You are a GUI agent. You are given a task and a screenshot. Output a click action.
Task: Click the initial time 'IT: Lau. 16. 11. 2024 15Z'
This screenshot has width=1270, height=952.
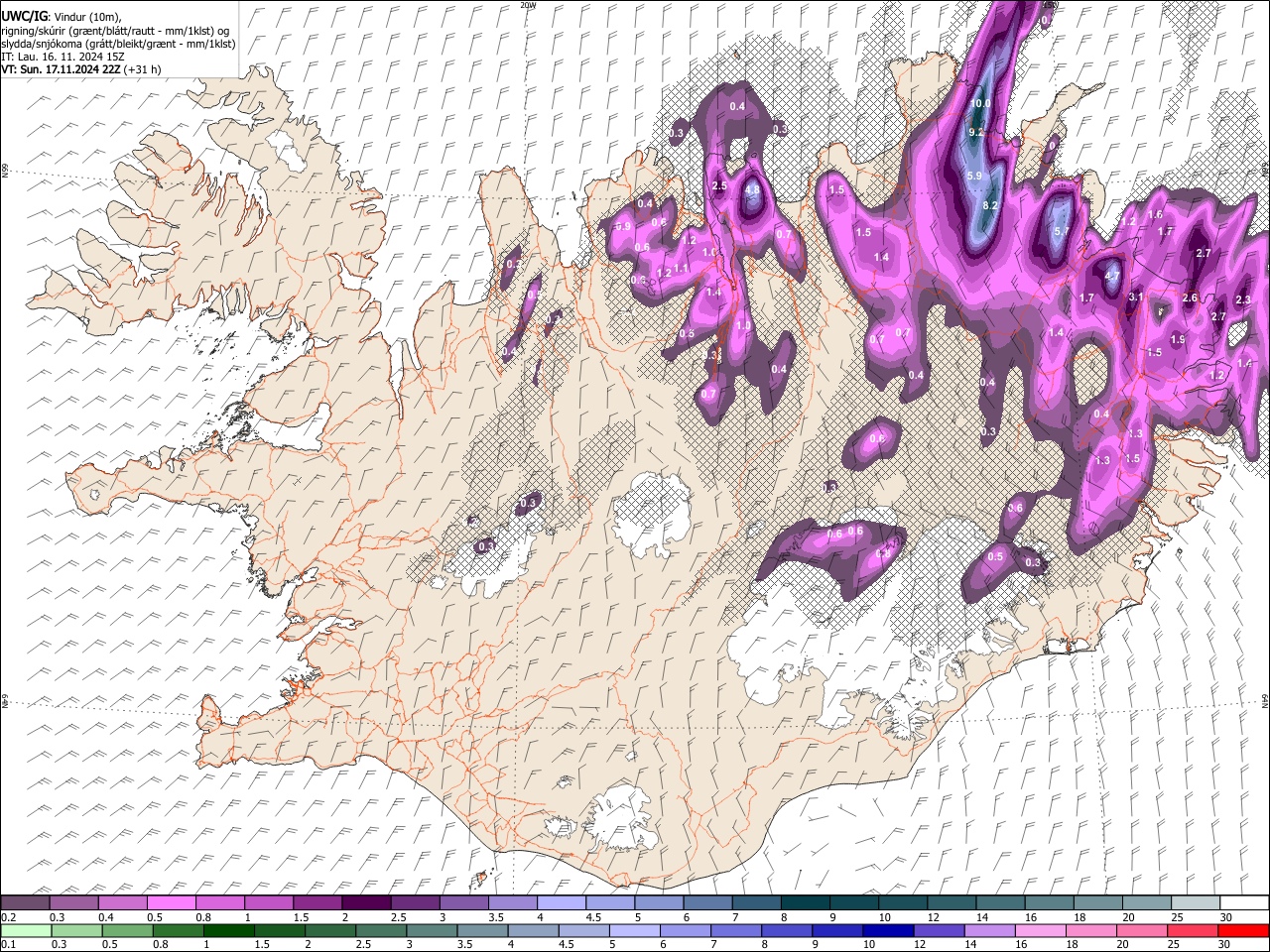63,57
